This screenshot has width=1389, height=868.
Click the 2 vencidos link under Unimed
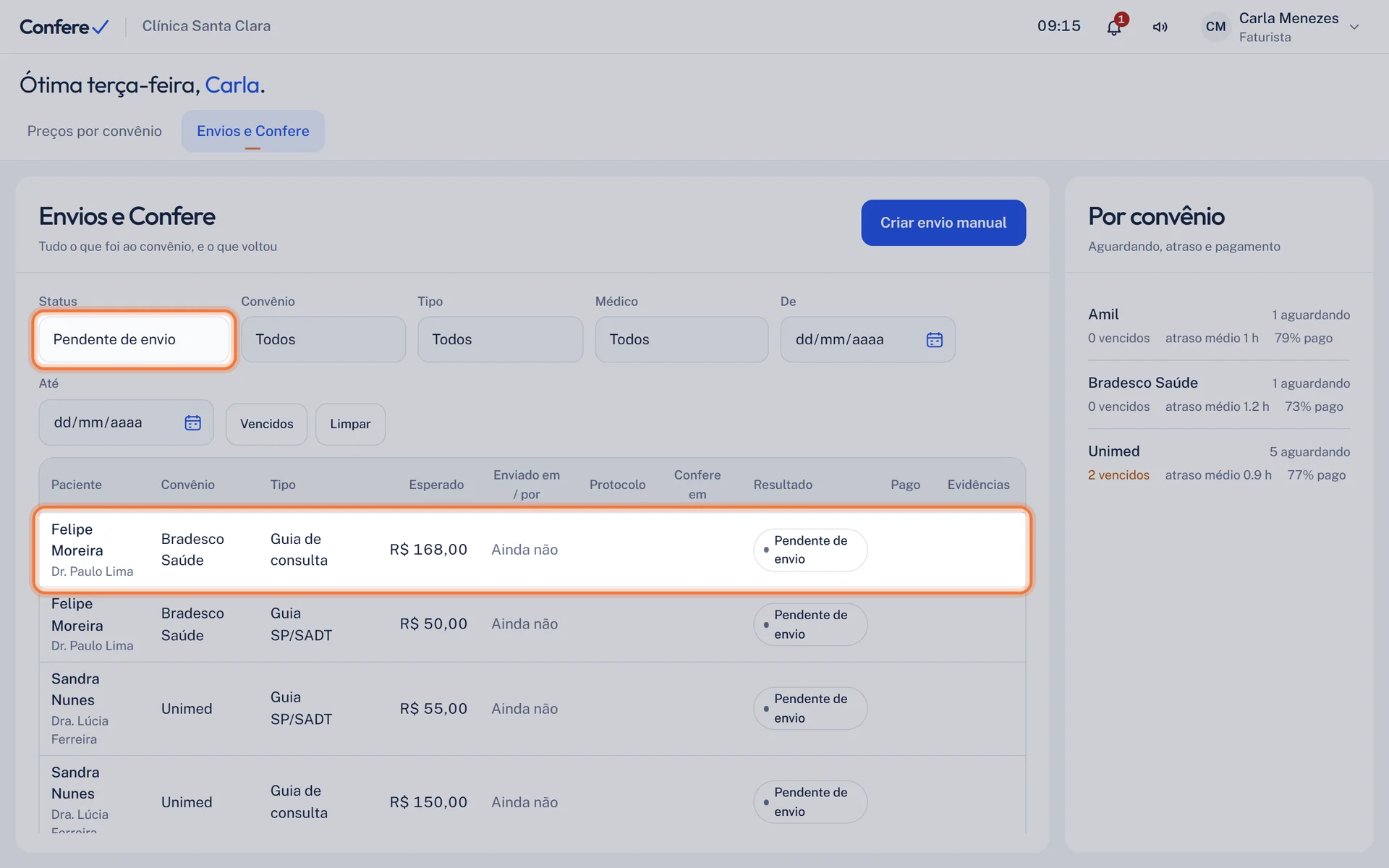pyautogui.click(x=1118, y=475)
